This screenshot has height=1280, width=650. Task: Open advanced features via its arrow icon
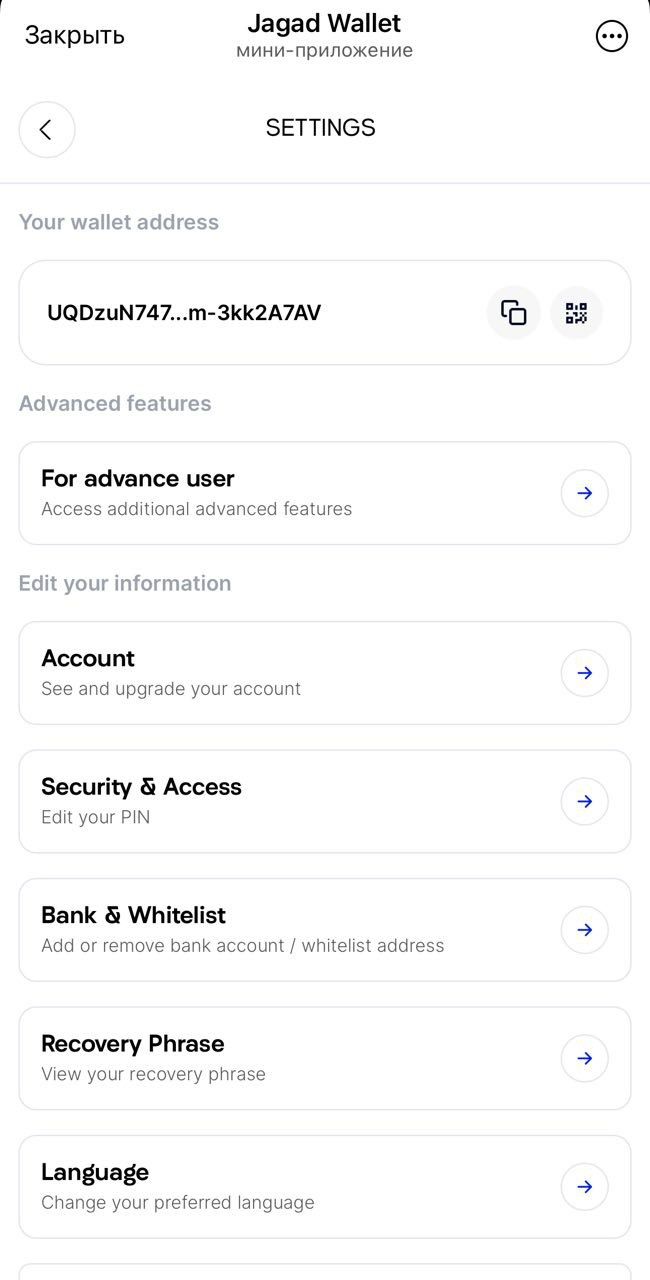pyautogui.click(x=584, y=493)
